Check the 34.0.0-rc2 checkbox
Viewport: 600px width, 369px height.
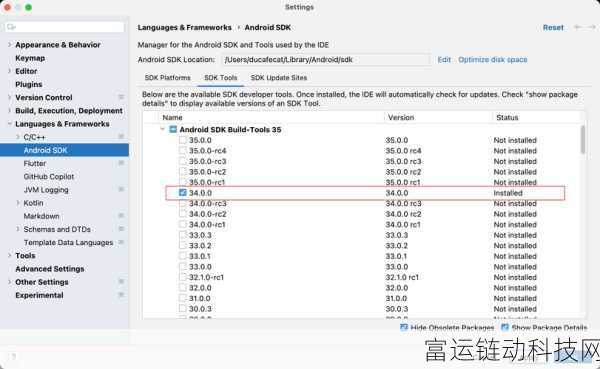183,214
